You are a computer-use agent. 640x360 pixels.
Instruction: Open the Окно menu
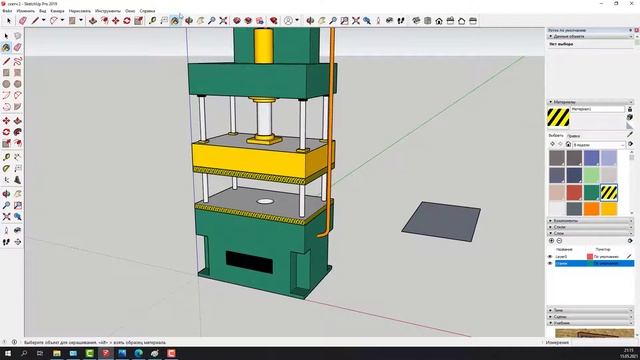click(130, 11)
